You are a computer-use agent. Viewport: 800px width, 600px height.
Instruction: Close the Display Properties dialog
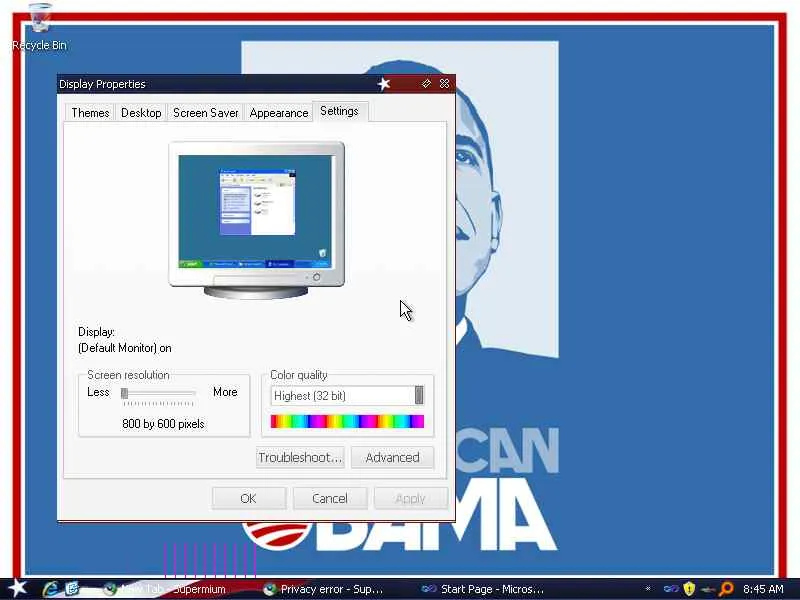point(444,83)
